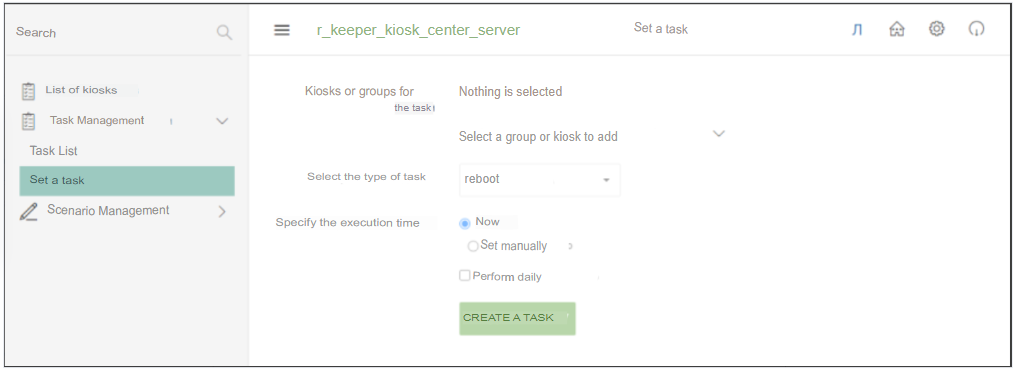
Task: Expand the Scenario Management arrow
Action: (x=222, y=211)
